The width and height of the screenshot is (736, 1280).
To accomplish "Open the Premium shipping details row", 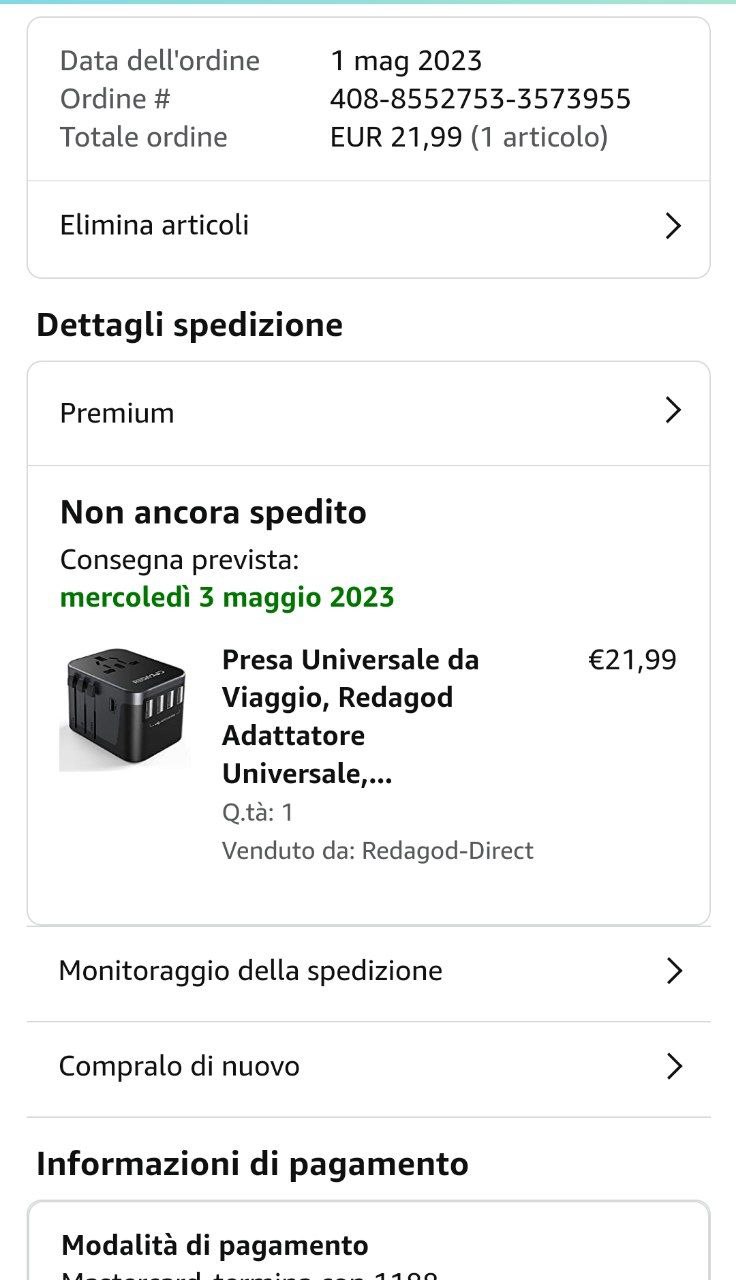I will tap(118, 413).
